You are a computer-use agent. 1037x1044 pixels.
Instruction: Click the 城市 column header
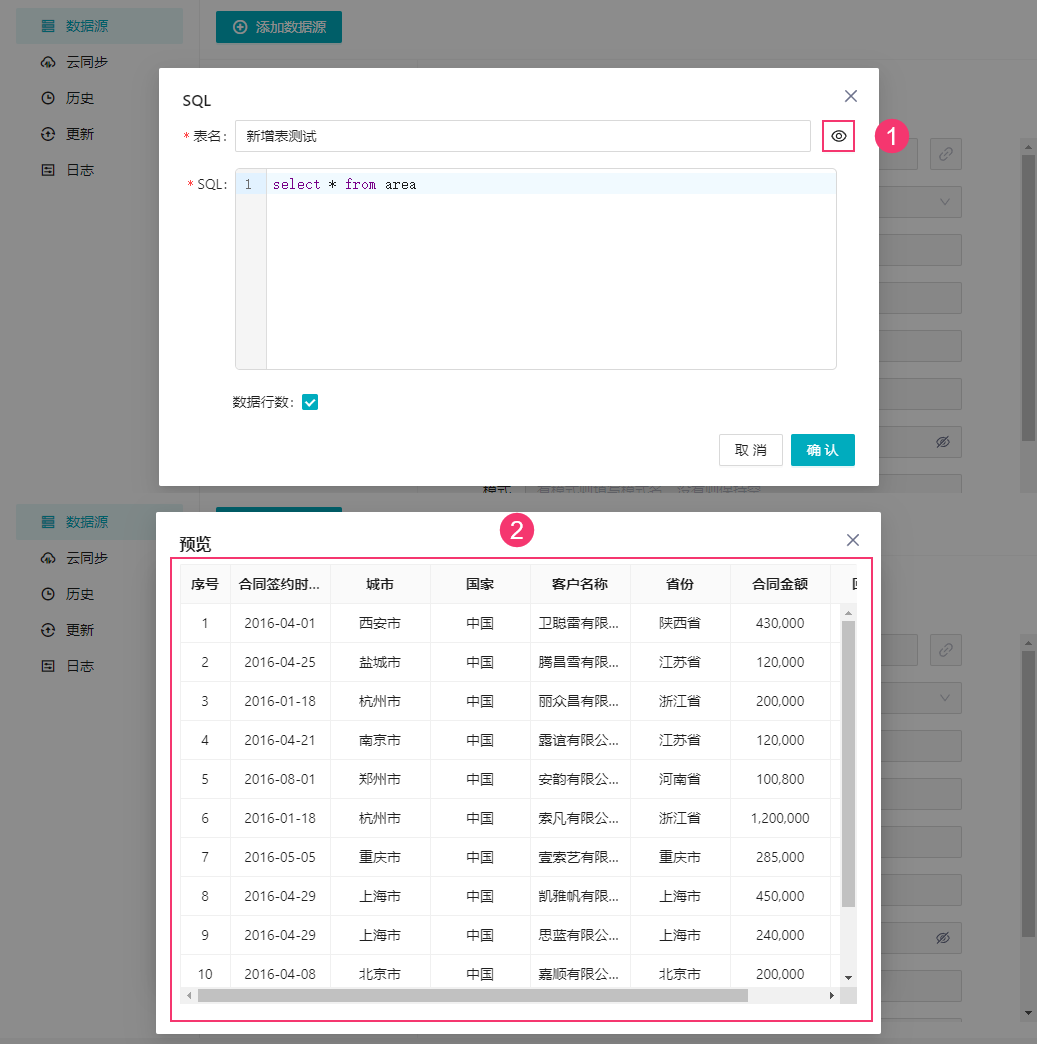tap(380, 584)
